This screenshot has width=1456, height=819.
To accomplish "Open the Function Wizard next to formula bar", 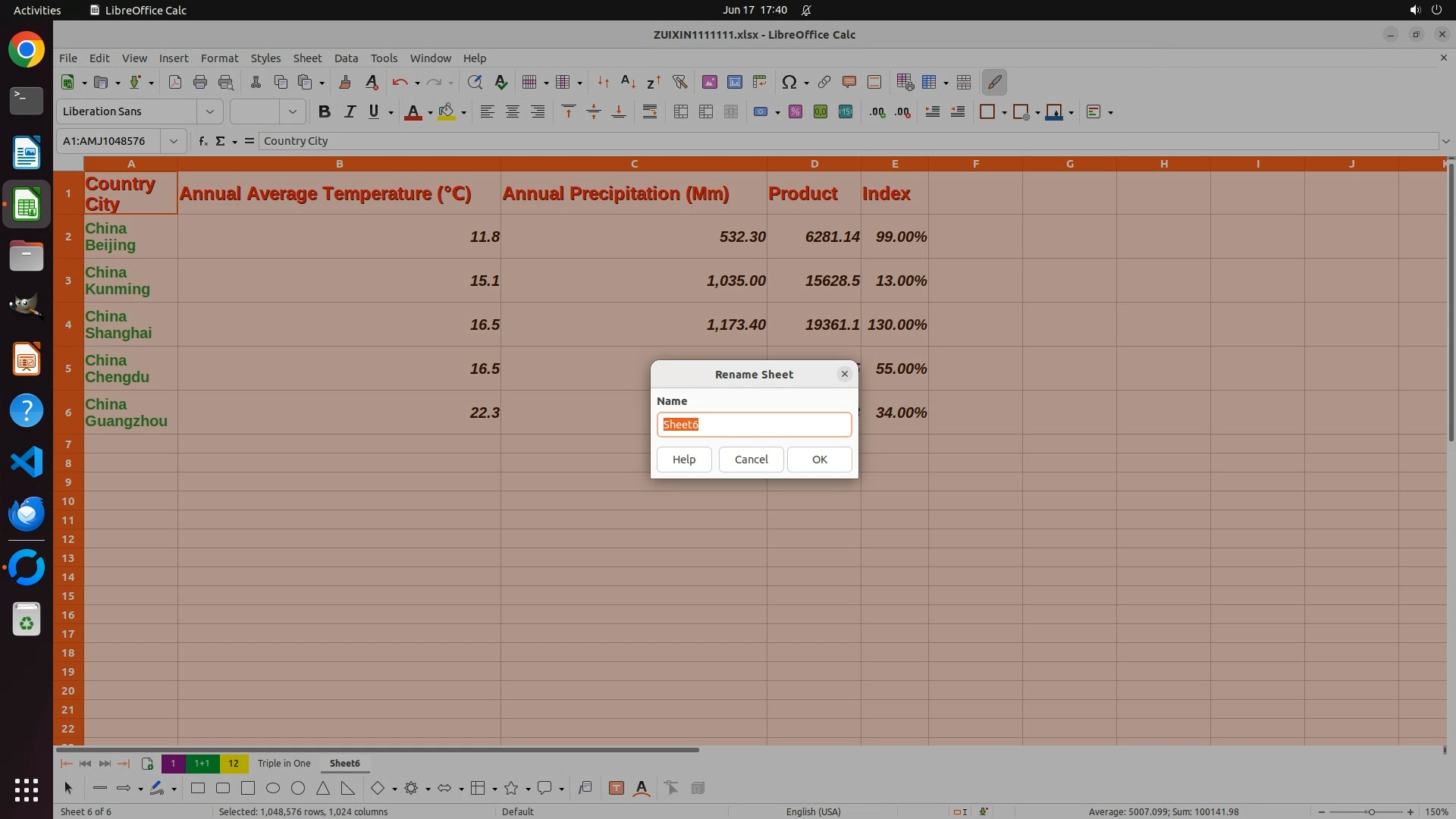I will pos(202,141).
